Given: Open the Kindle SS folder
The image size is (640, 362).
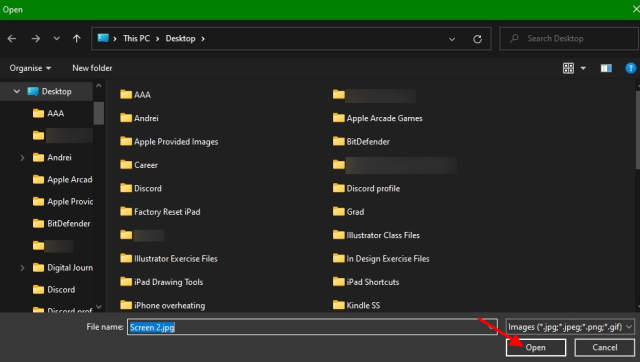Looking at the screenshot, I should pyautogui.click(x=356, y=305).
